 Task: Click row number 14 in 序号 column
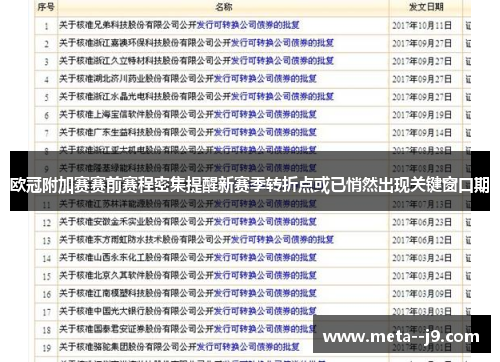click(x=46, y=259)
